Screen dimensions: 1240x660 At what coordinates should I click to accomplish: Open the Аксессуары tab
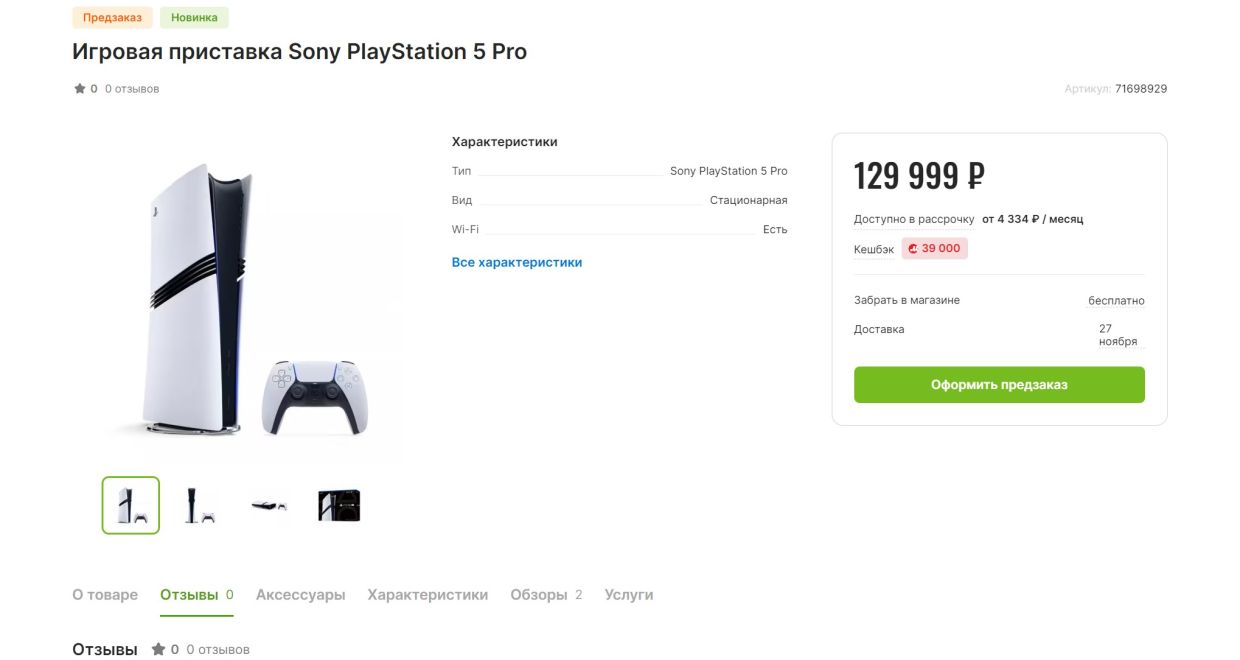[x=300, y=595]
